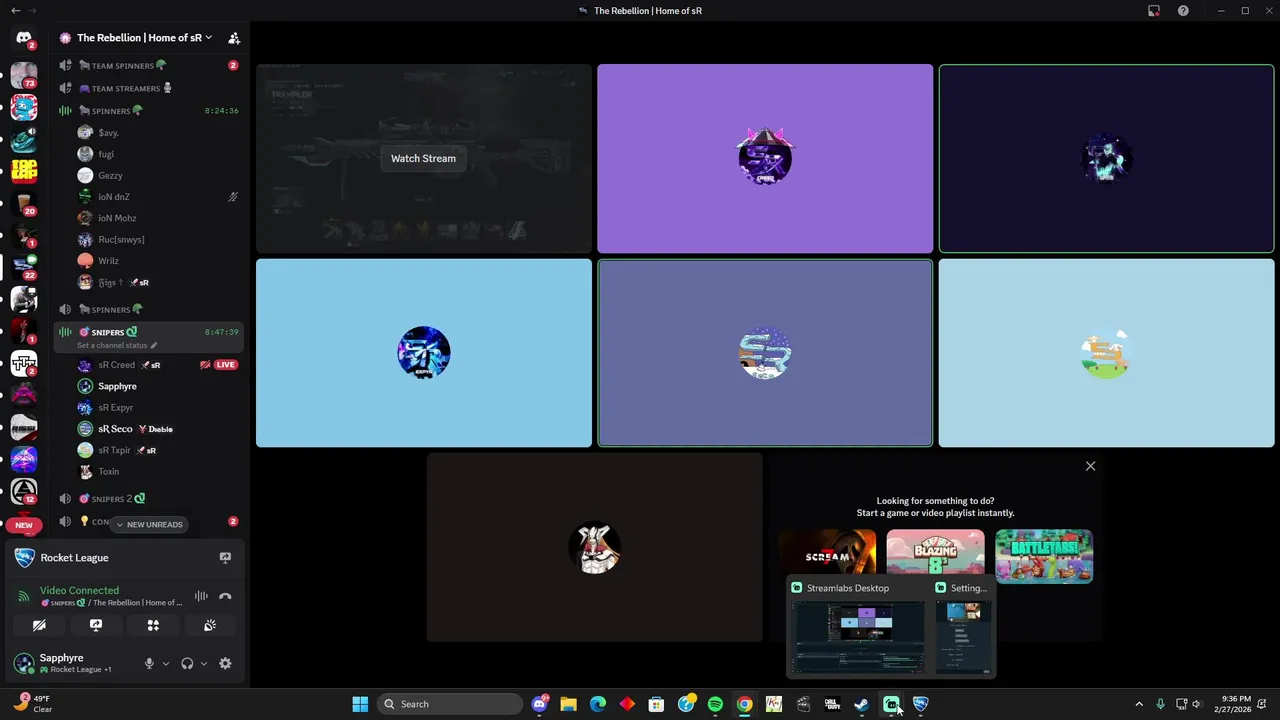This screenshot has width=1280, height=720.
Task: Open the invite people icon beside server name
Action: (234, 38)
